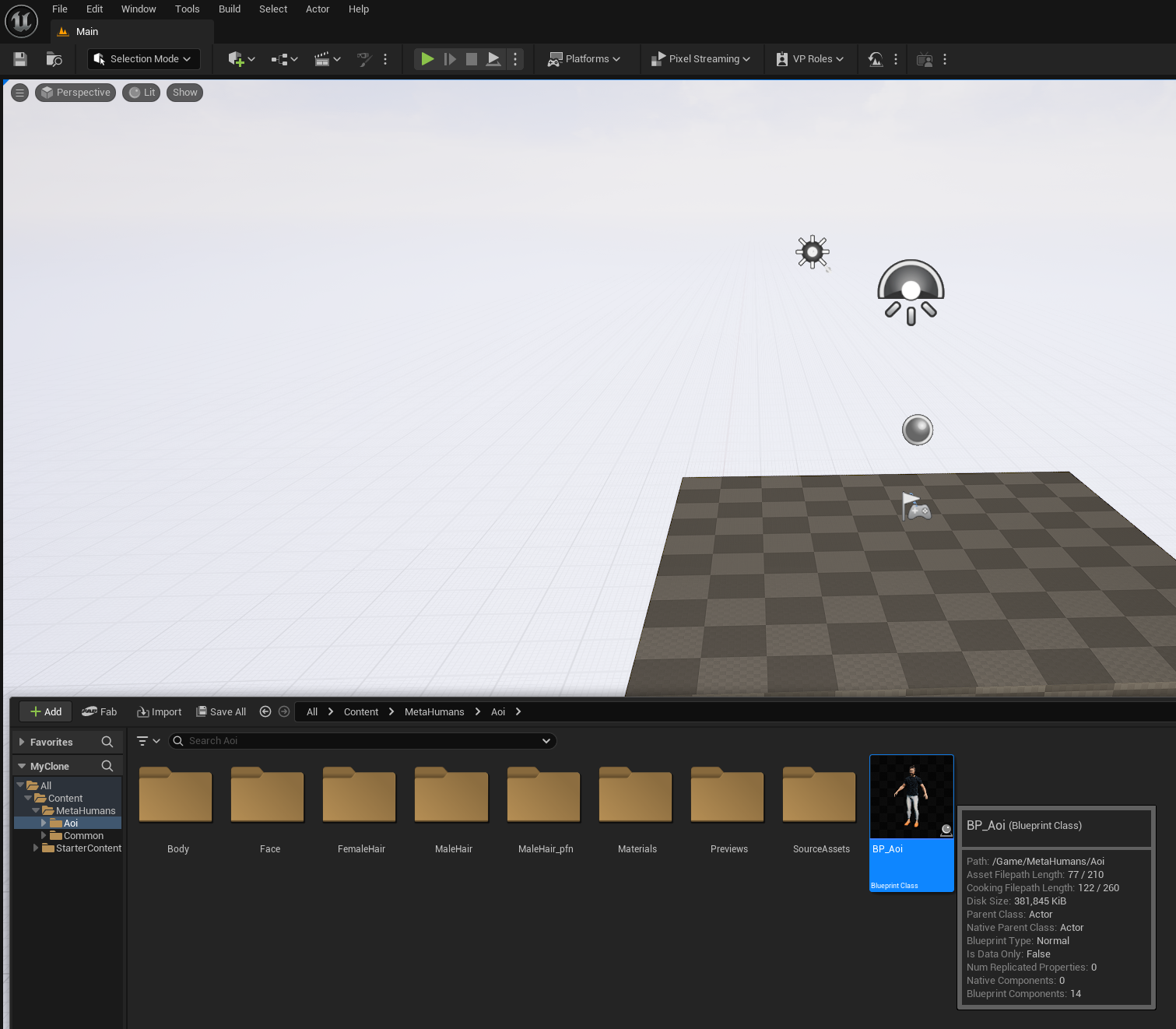The image size is (1176, 1029).
Task: Open the quick add actor icon
Action: [x=240, y=59]
